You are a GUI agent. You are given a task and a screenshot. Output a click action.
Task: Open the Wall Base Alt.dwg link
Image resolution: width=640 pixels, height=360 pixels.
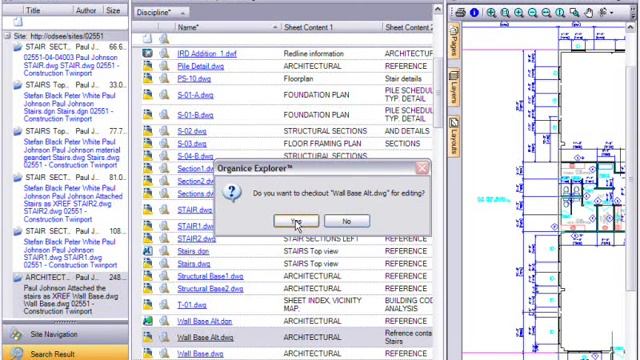point(205,338)
